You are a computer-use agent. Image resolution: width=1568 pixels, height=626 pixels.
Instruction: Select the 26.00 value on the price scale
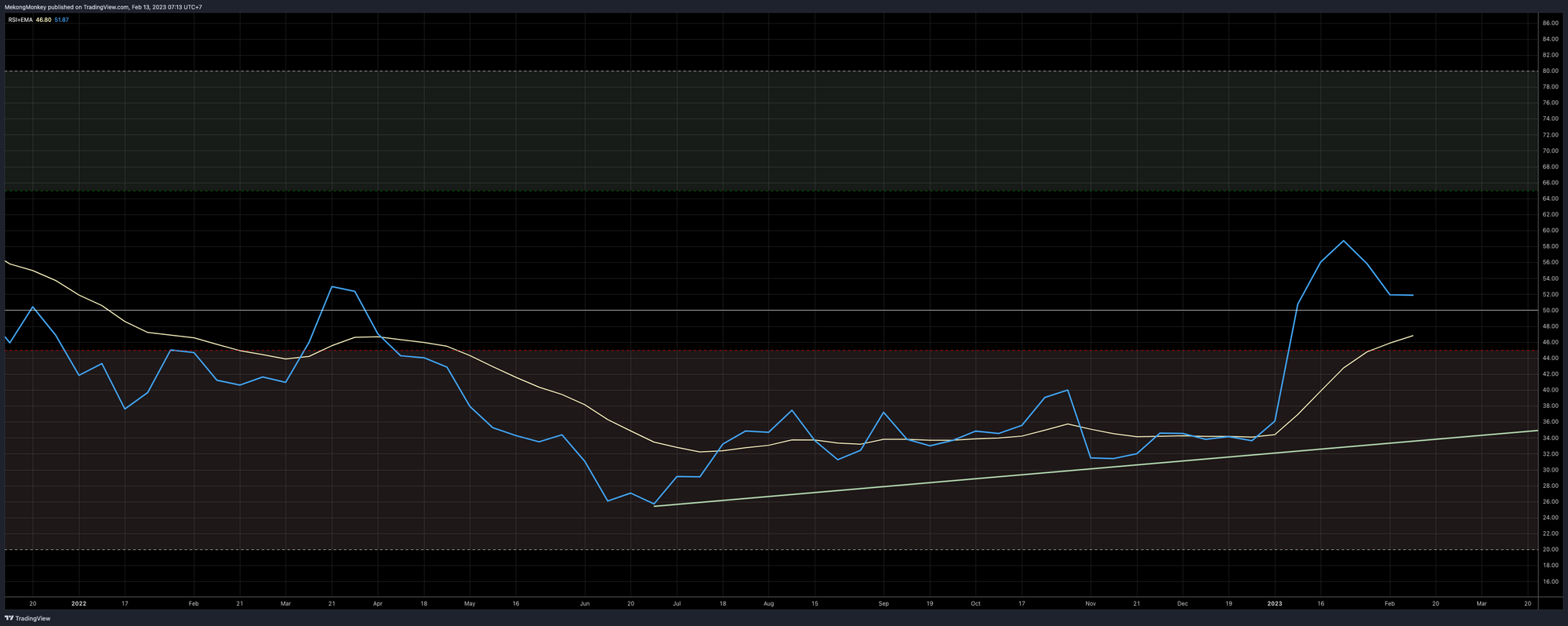1550,501
